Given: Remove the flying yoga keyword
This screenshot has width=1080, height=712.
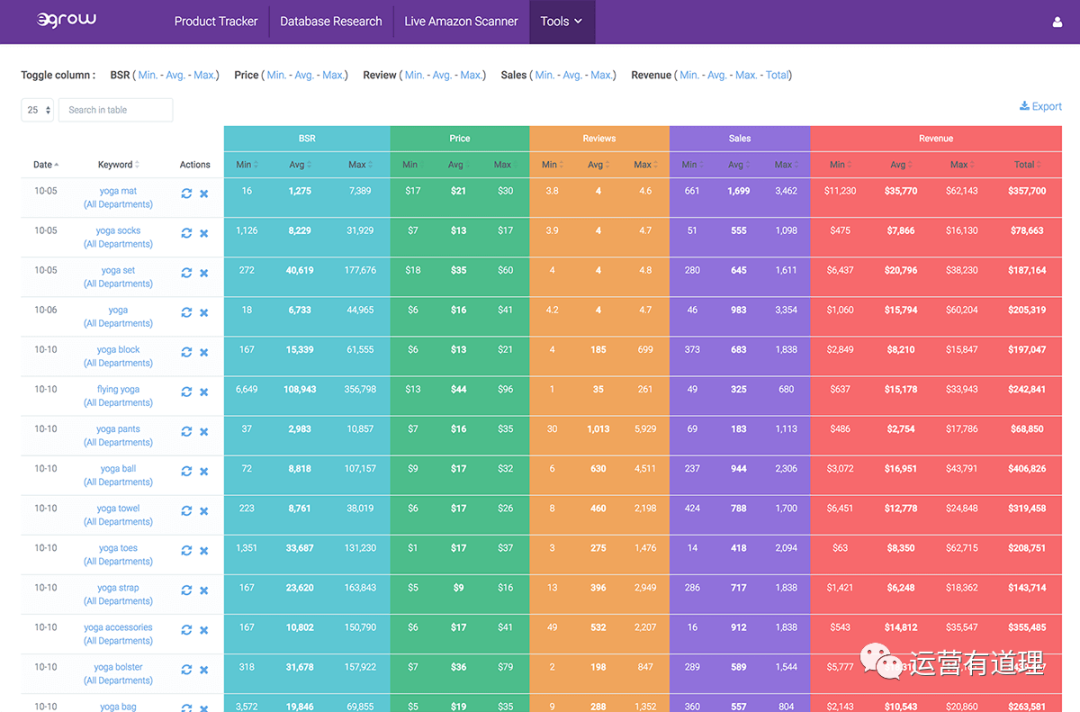Looking at the screenshot, I should (x=204, y=392).
